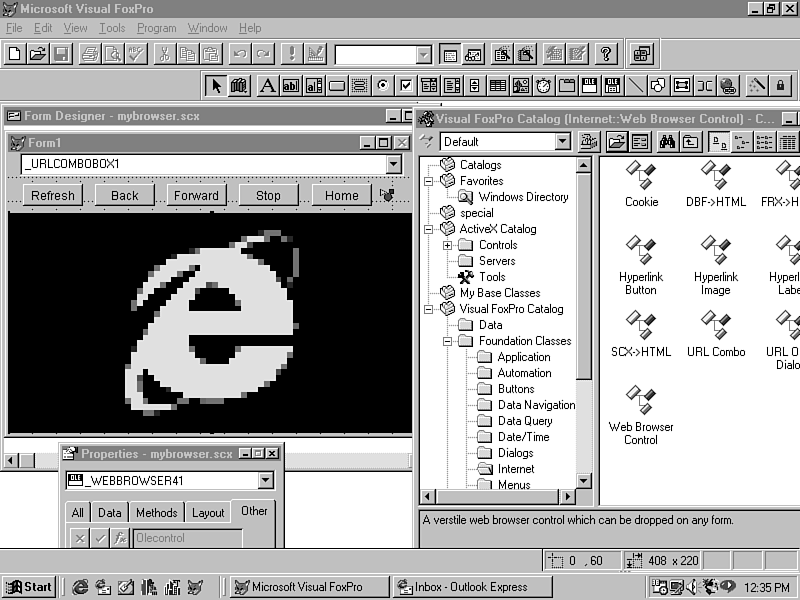Expand the Controls folder in ActiveX Catalog

(x=448, y=245)
